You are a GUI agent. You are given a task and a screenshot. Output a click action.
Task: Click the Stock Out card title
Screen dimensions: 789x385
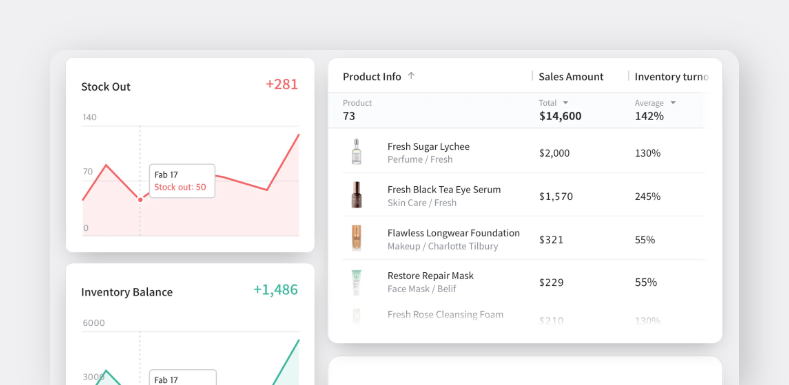[106, 87]
